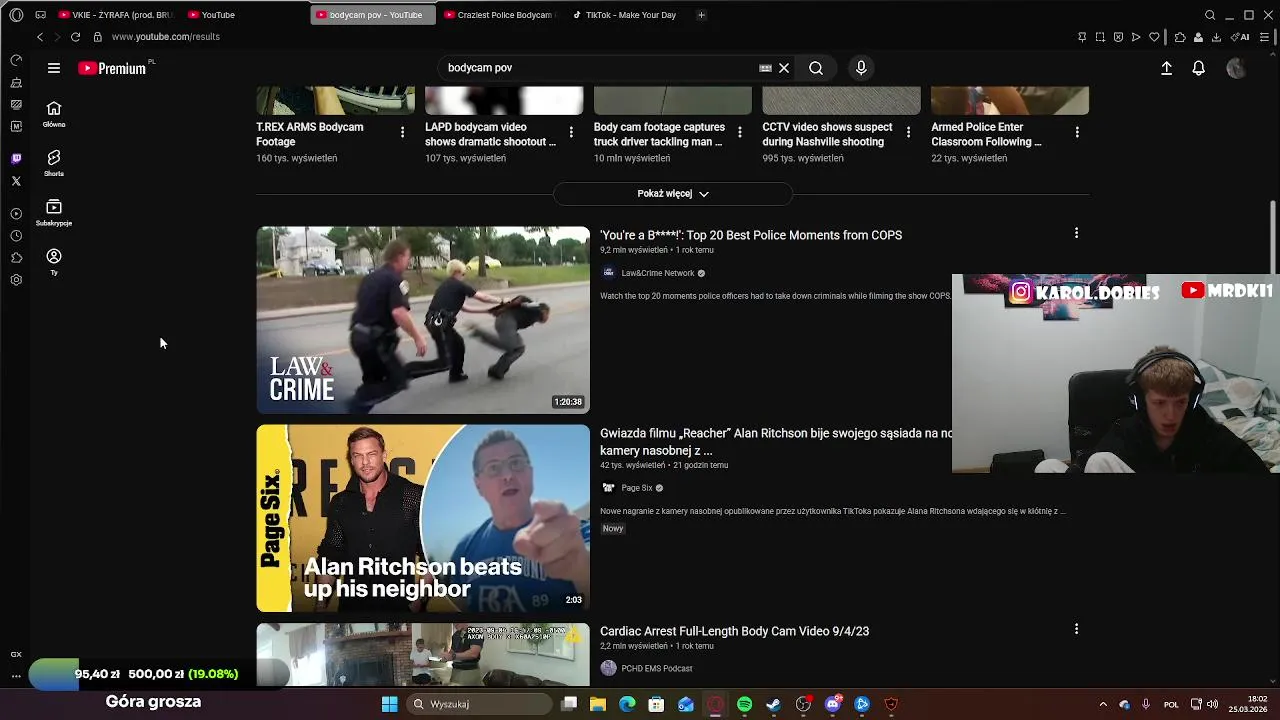Open browser sidebar history clock icon

[16, 236]
